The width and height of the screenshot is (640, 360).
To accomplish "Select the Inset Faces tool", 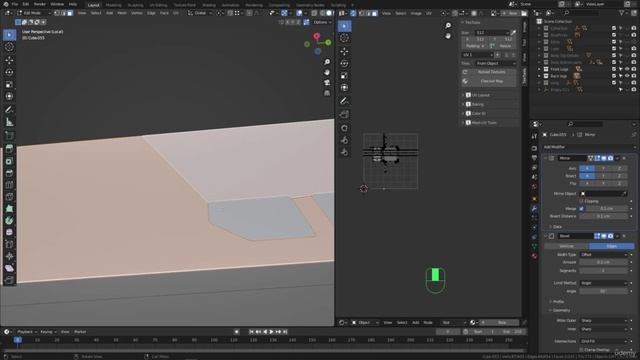I will click(x=9, y=161).
